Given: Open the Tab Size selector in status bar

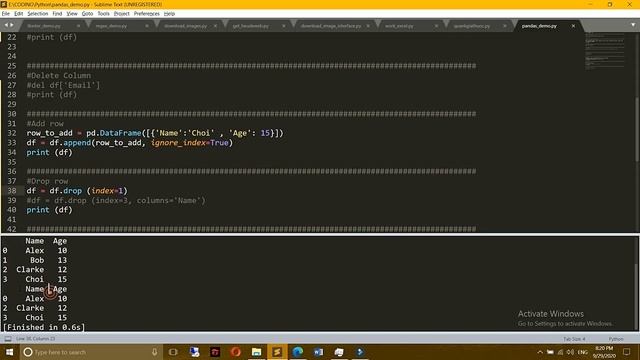Looking at the screenshot, I should [x=574, y=339].
